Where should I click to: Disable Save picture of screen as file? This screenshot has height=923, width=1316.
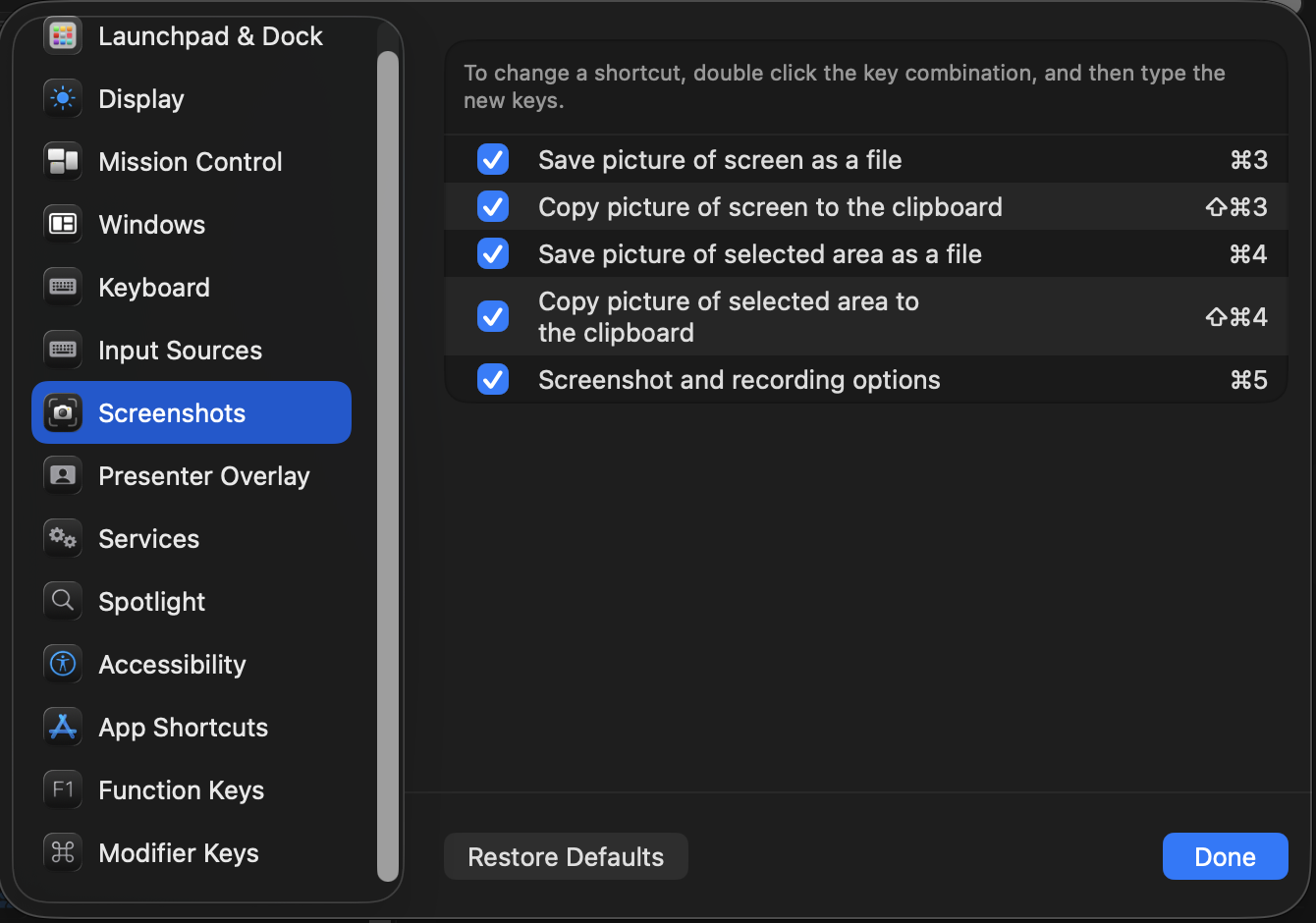[x=493, y=160]
